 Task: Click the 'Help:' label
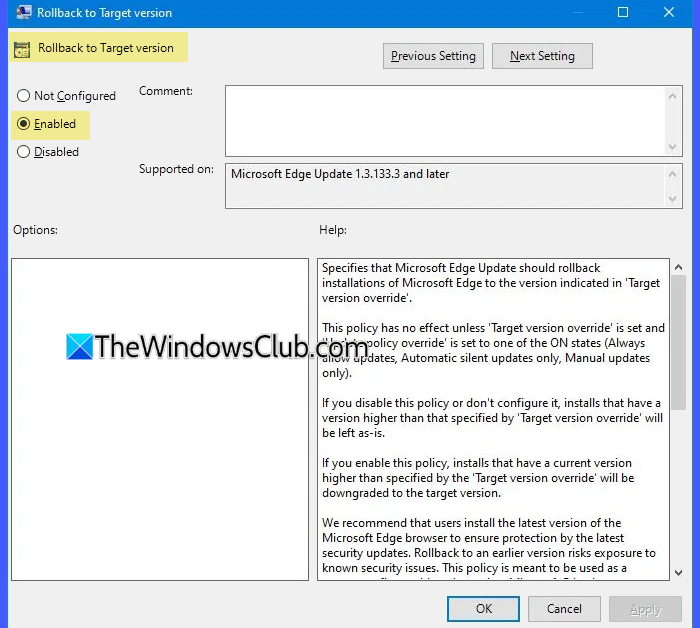pos(333,230)
